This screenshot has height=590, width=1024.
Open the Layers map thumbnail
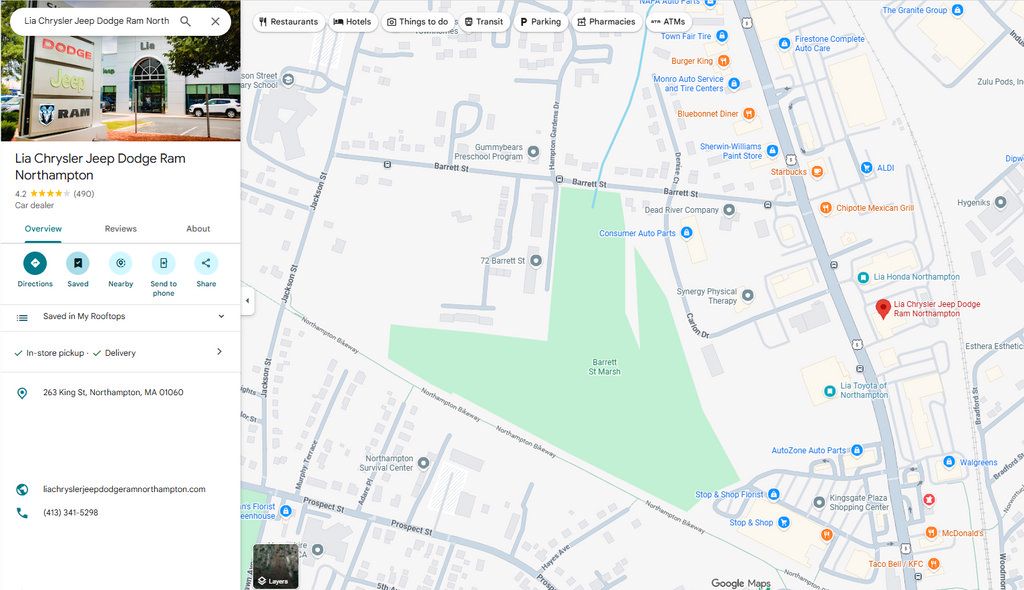click(276, 566)
